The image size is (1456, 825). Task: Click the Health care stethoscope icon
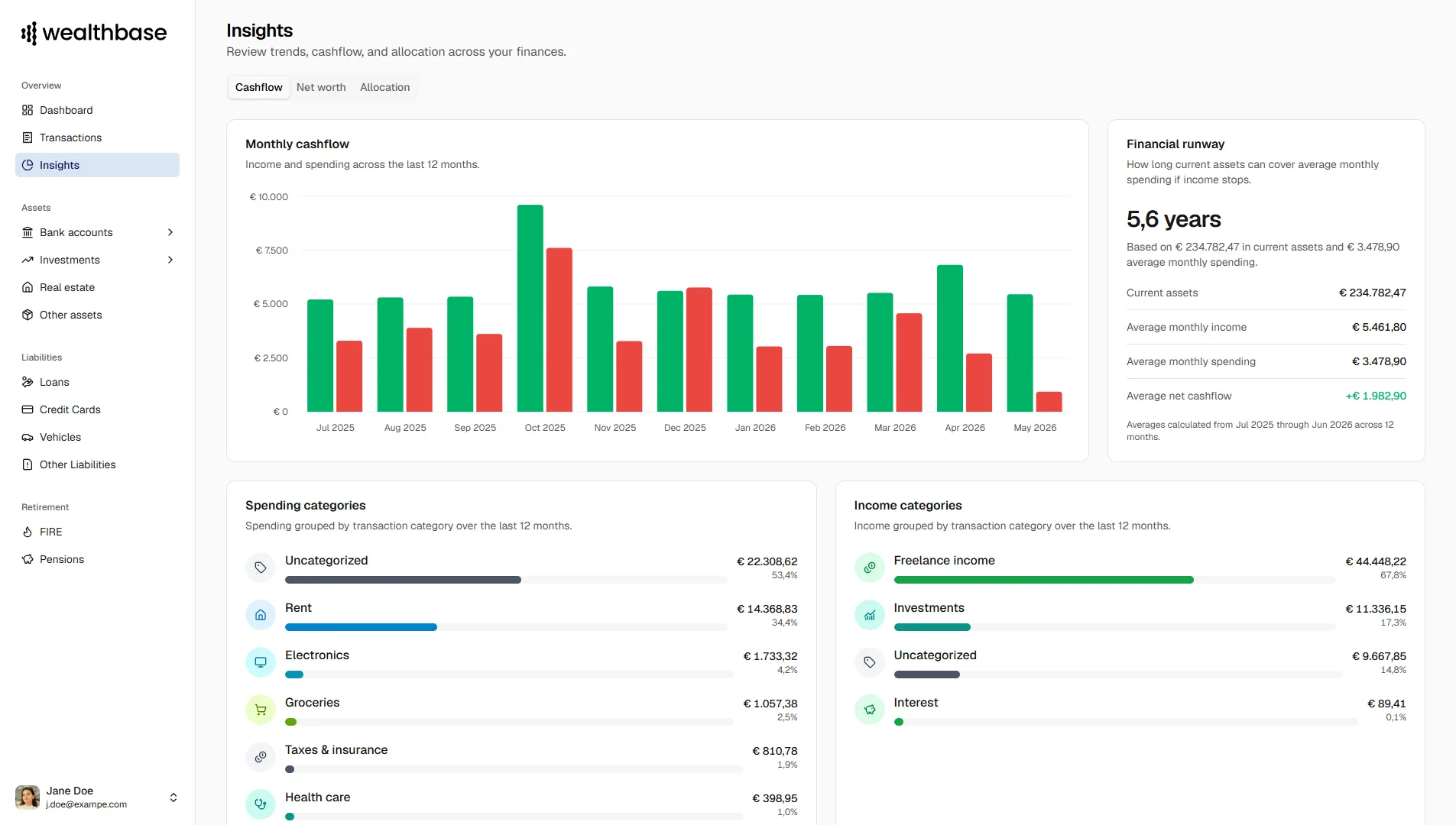click(x=261, y=804)
